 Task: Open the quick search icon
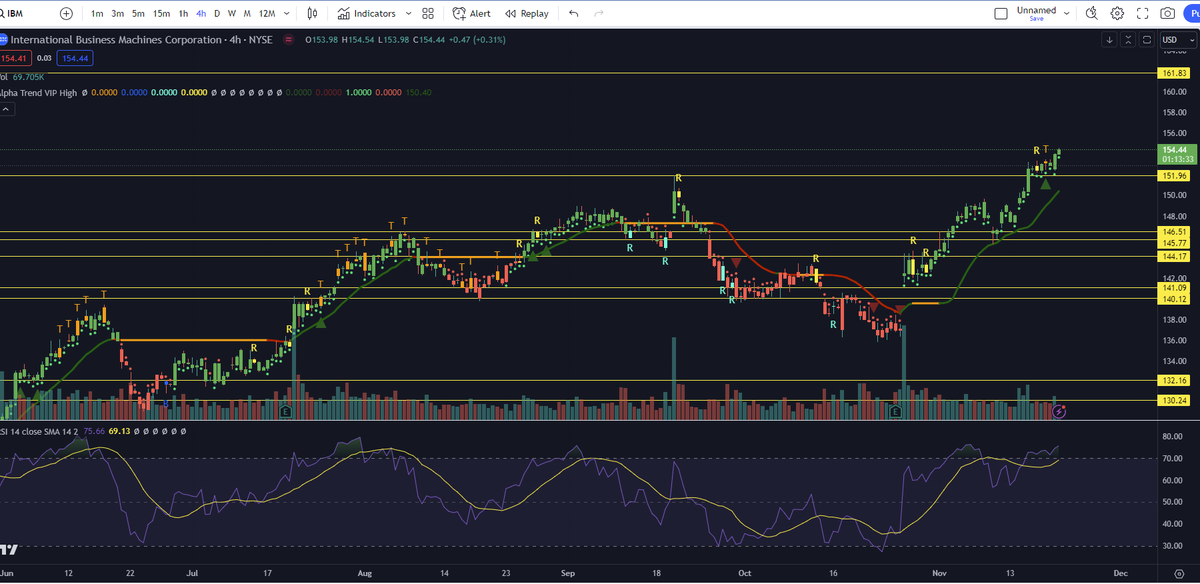tap(1091, 14)
